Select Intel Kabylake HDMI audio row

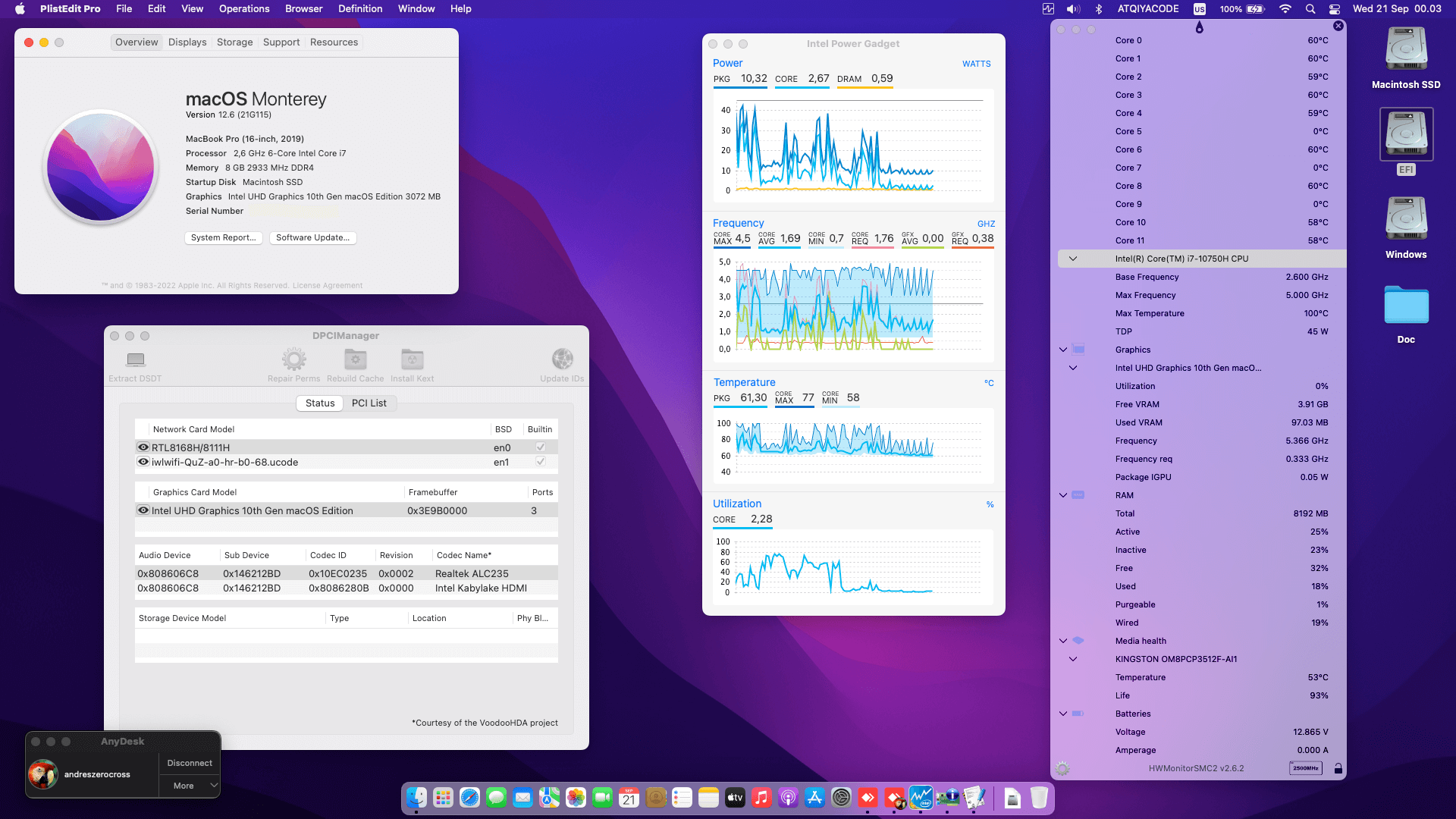point(347,588)
